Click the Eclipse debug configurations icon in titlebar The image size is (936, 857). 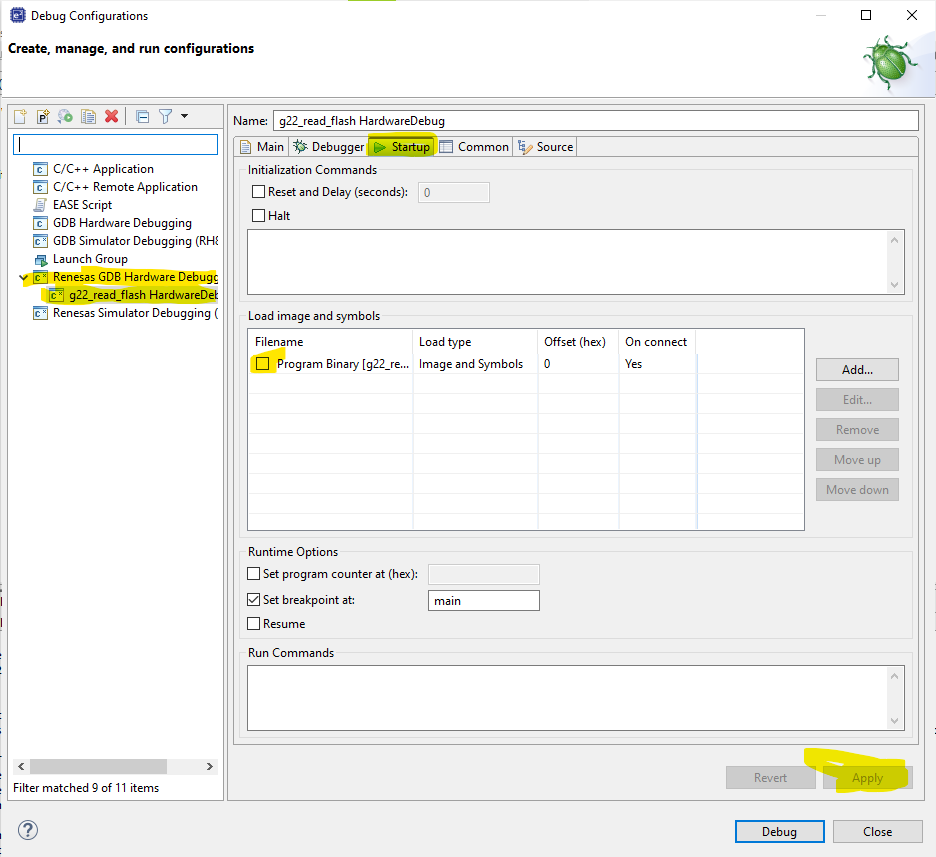point(17,15)
